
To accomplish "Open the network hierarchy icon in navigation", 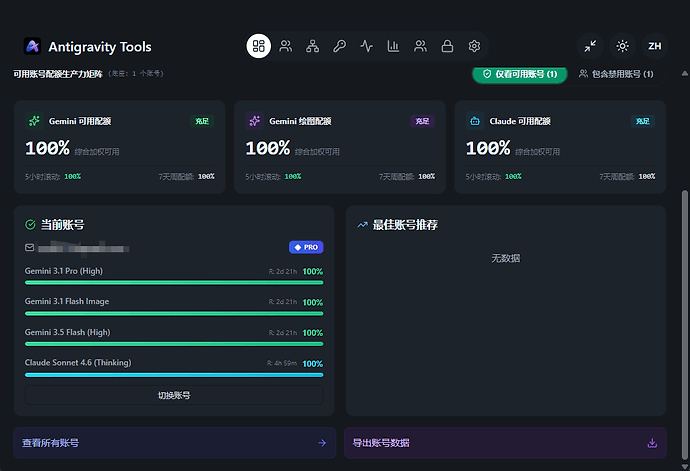I will pyautogui.click(x=312, y=46).
